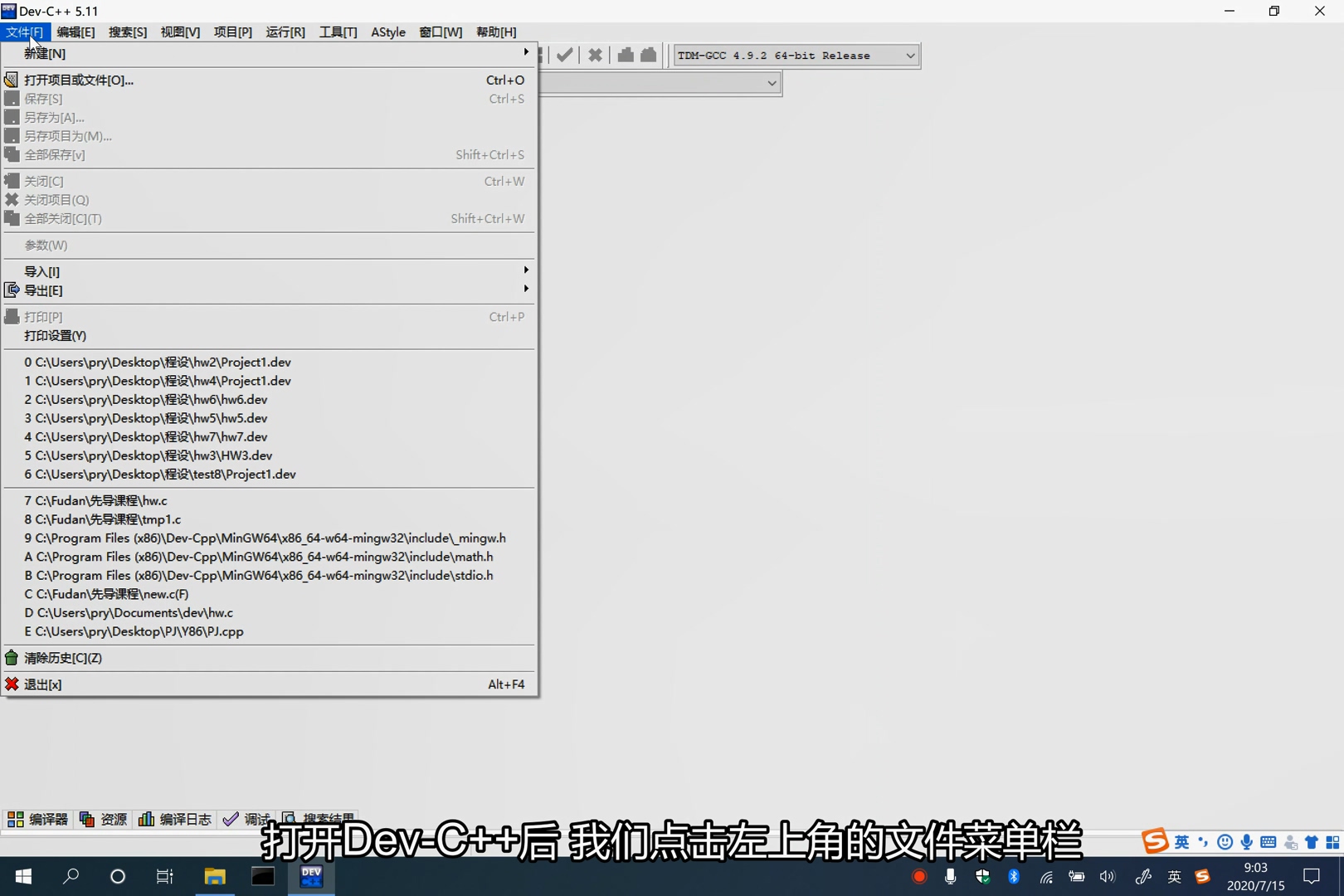Open the 窗口[W] menu

[441, 32]
